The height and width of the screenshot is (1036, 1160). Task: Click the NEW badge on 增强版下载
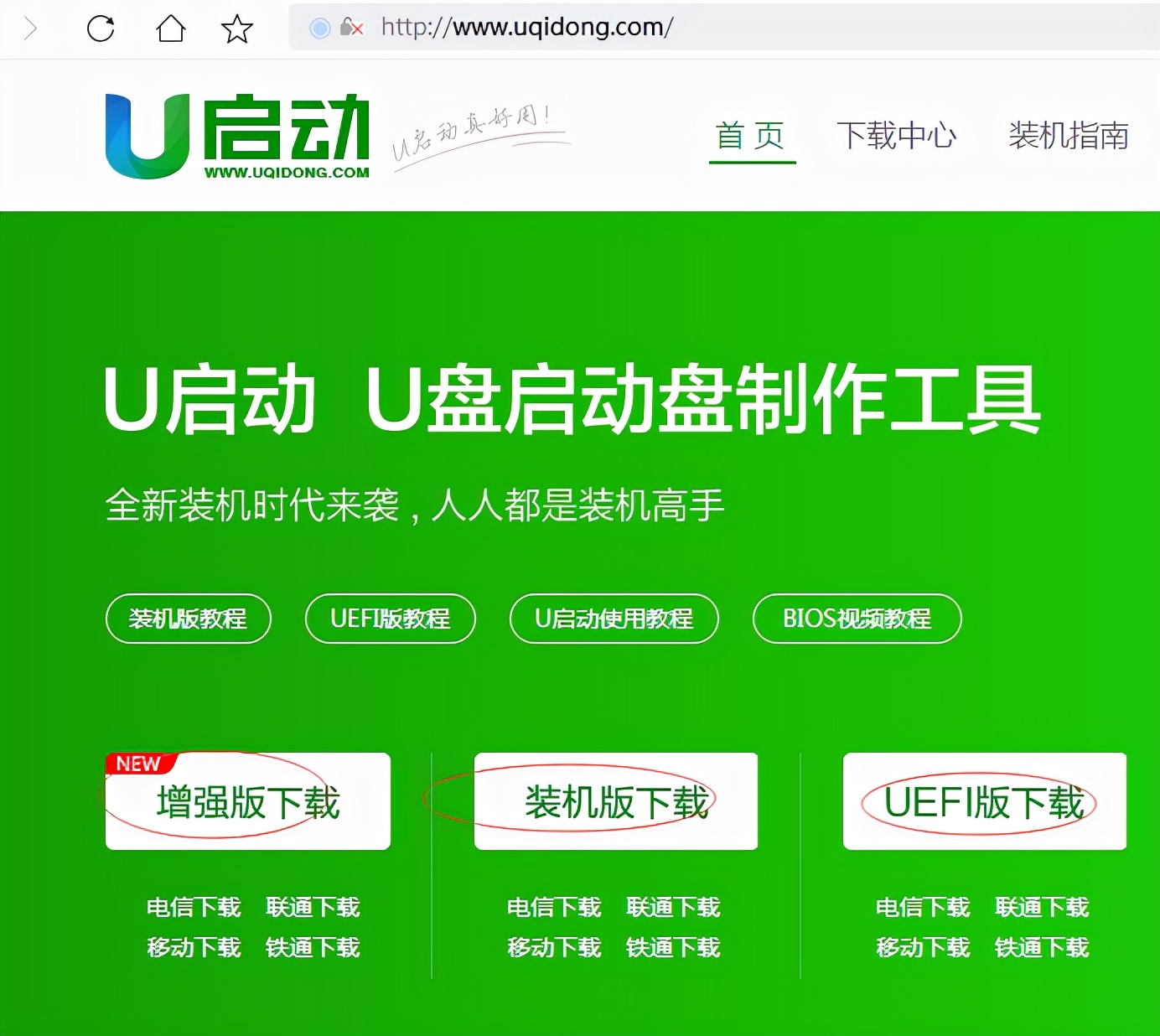(x=138, y=763)
